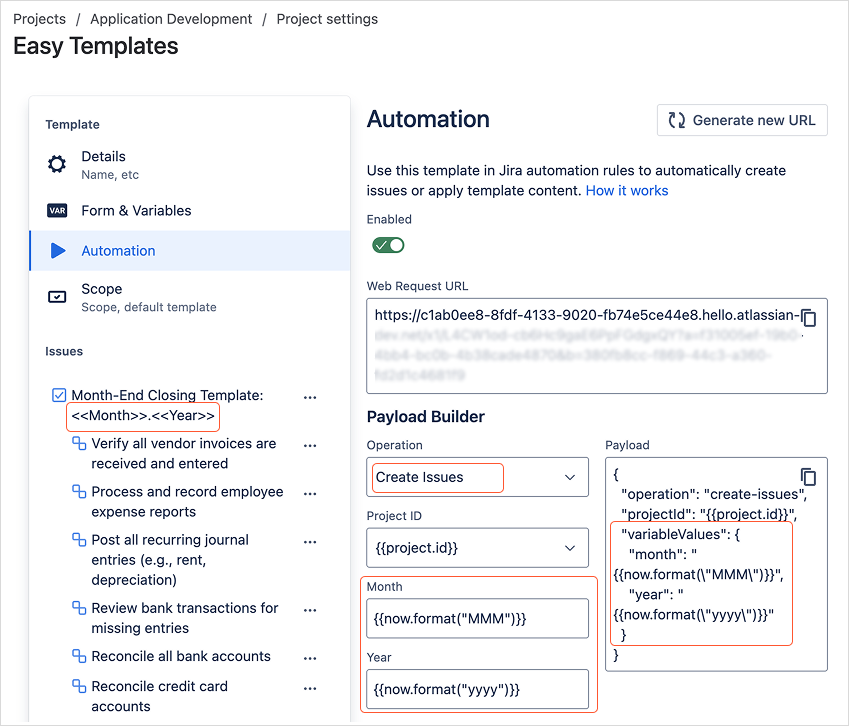Open more options for Month-End Closing Template

click(x=310, y=397)
